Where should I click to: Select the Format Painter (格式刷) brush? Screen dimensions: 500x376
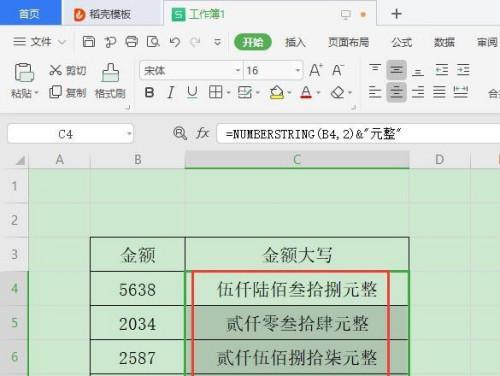click(x=110, y=81)
